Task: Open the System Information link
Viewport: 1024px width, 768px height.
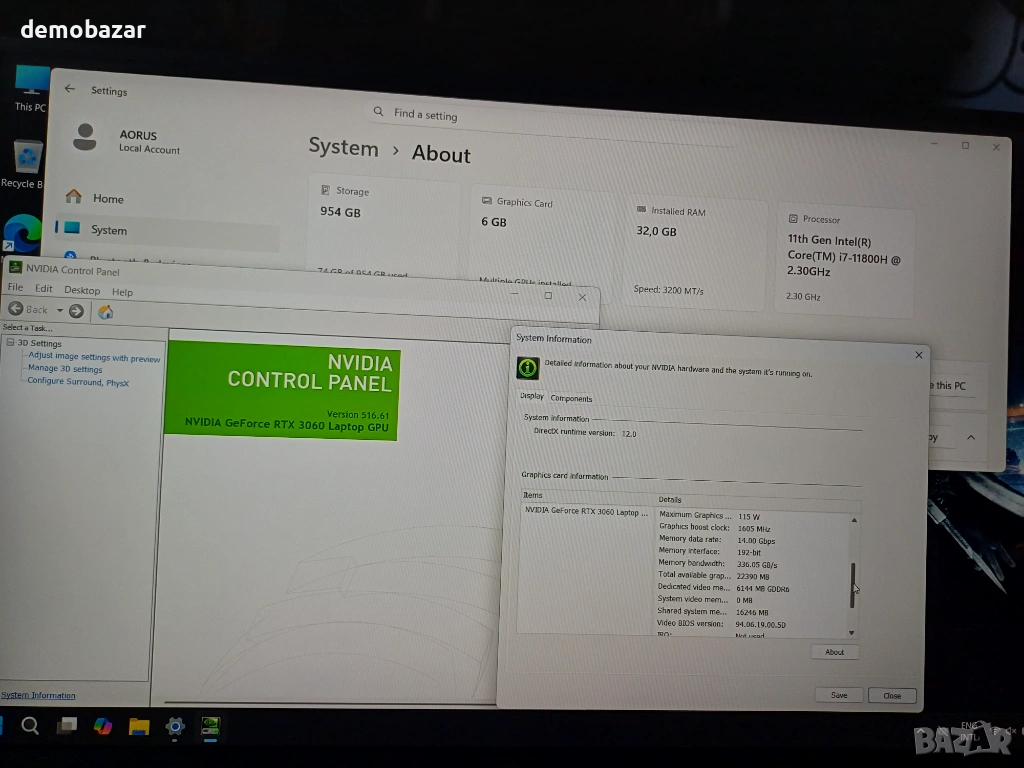Action: pyautogui.click(x=38, y=695)
